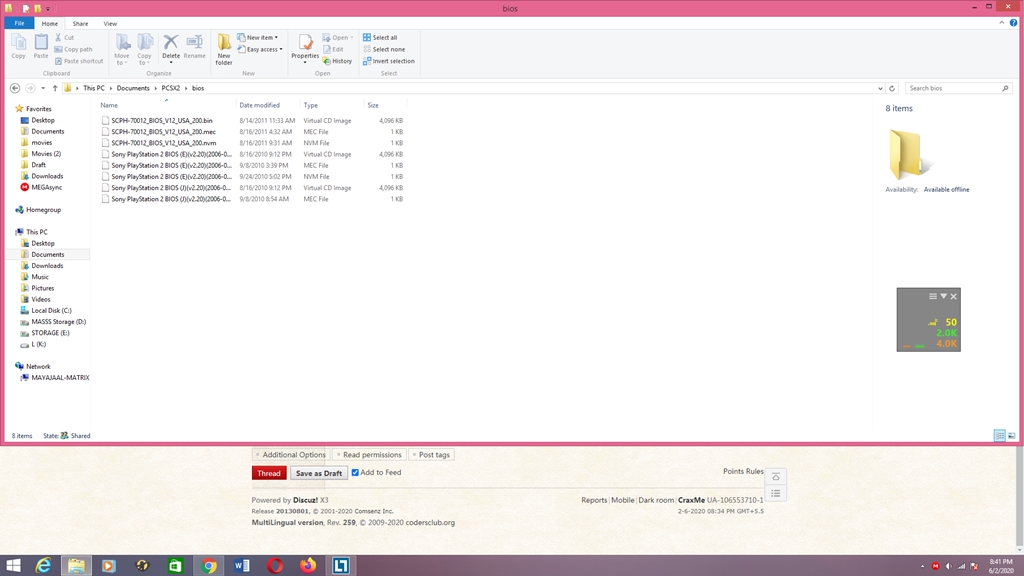Select MAYAJAAL-MATRIX under Network

point(60,377)
